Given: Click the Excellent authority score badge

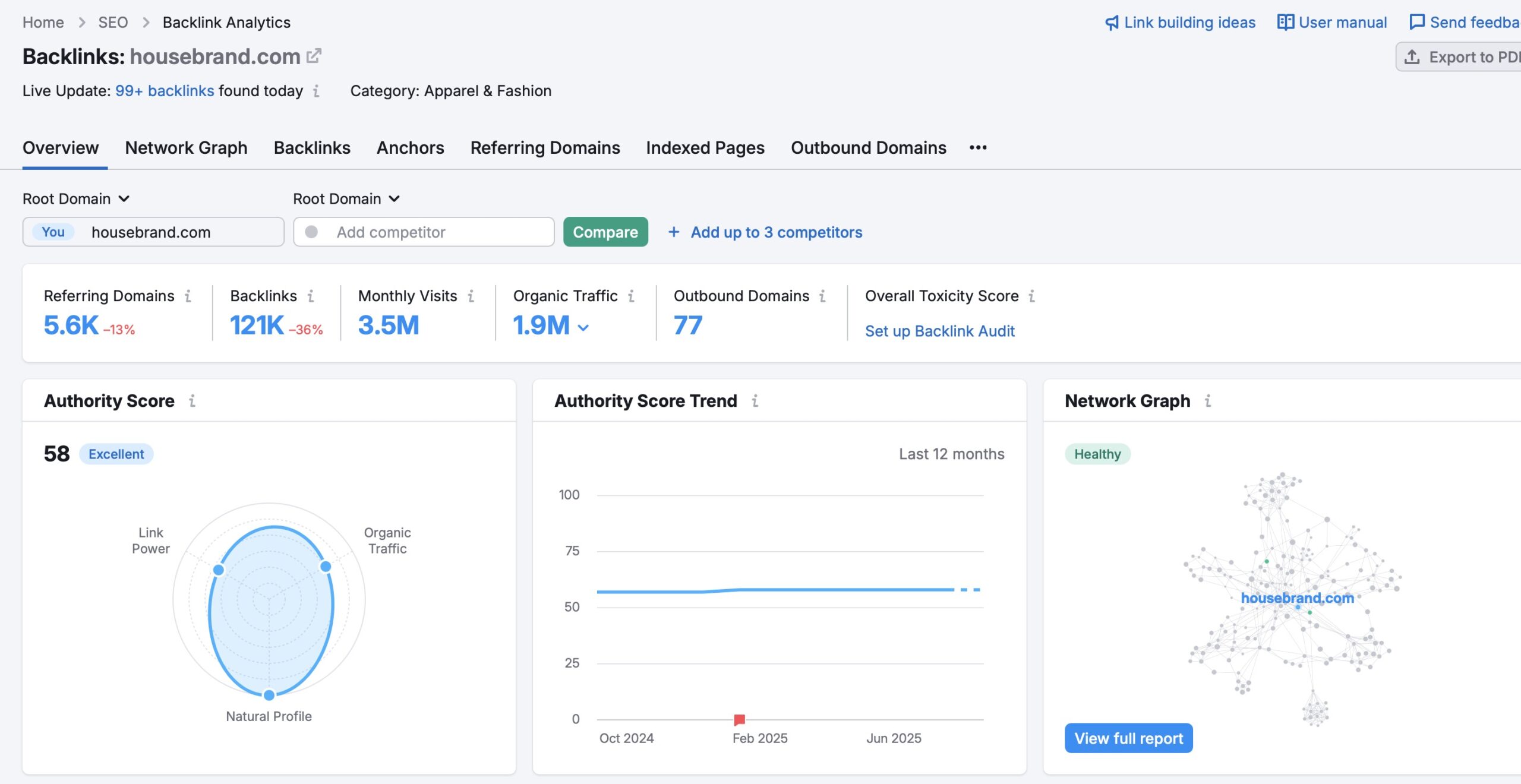Looking at the screenshot, I should coord(116,454).
